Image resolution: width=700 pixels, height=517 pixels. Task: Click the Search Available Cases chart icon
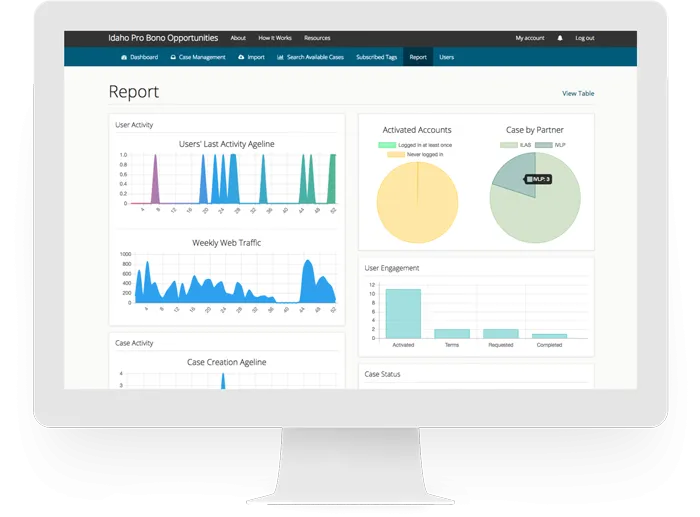[x=280, y=57]
